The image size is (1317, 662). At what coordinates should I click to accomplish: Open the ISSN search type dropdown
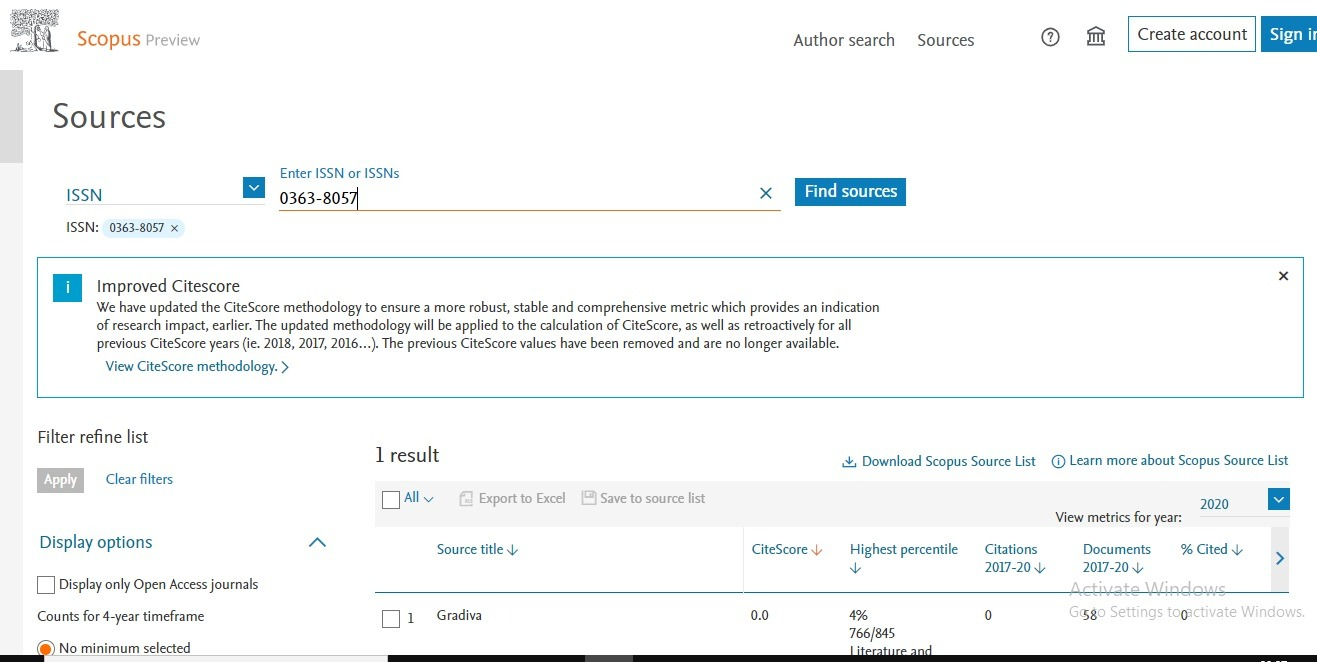click(253, 188)
